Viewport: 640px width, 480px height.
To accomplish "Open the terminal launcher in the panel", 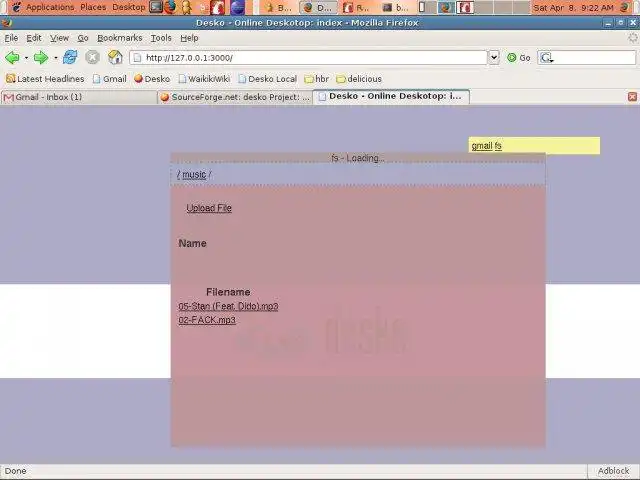I will click(156, 7).
